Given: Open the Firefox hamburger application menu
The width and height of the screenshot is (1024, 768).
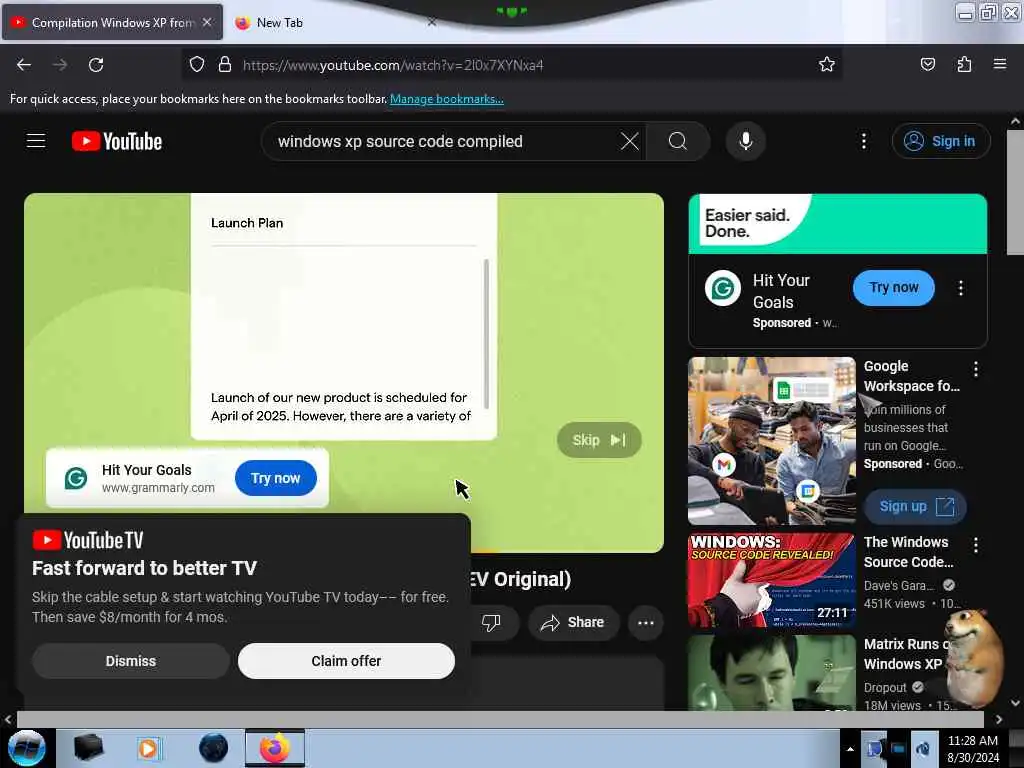Looking at the screenshot, I should 1000,64.
